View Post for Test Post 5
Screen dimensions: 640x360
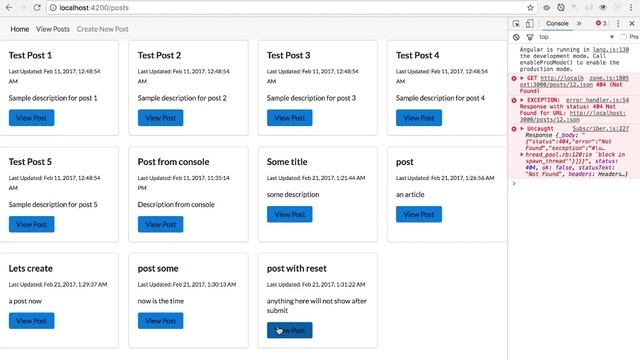(x=31, y=224)
